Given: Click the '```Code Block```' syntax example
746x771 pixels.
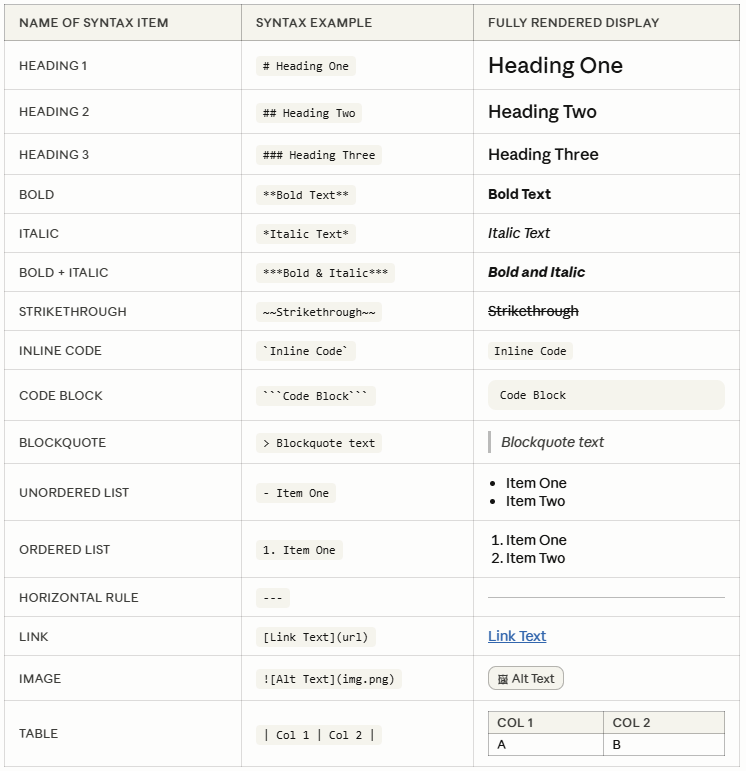Looking at the screenshot, I should (316, 396).
